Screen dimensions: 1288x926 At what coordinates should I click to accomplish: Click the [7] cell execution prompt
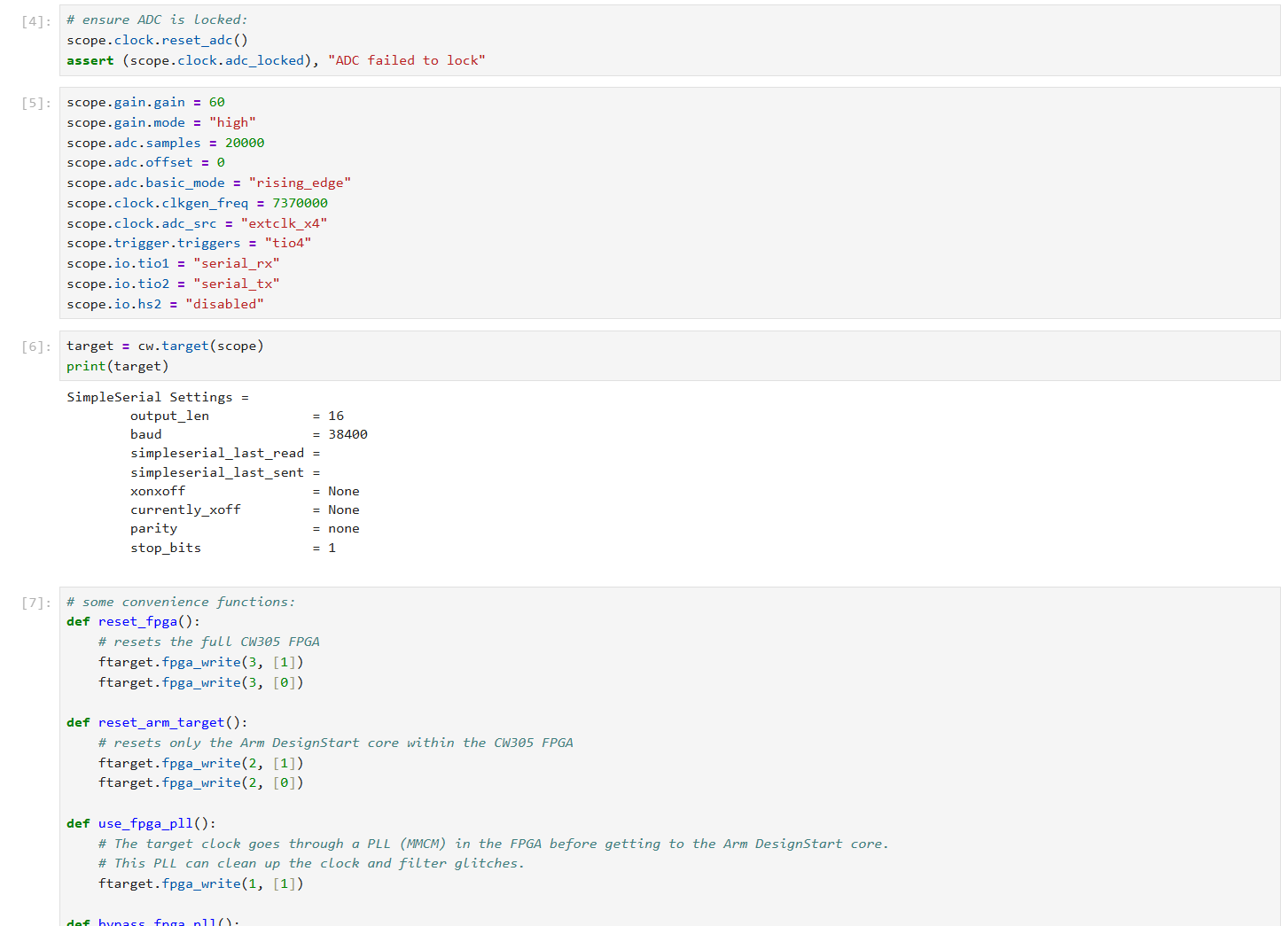click(x=35, y=603)
